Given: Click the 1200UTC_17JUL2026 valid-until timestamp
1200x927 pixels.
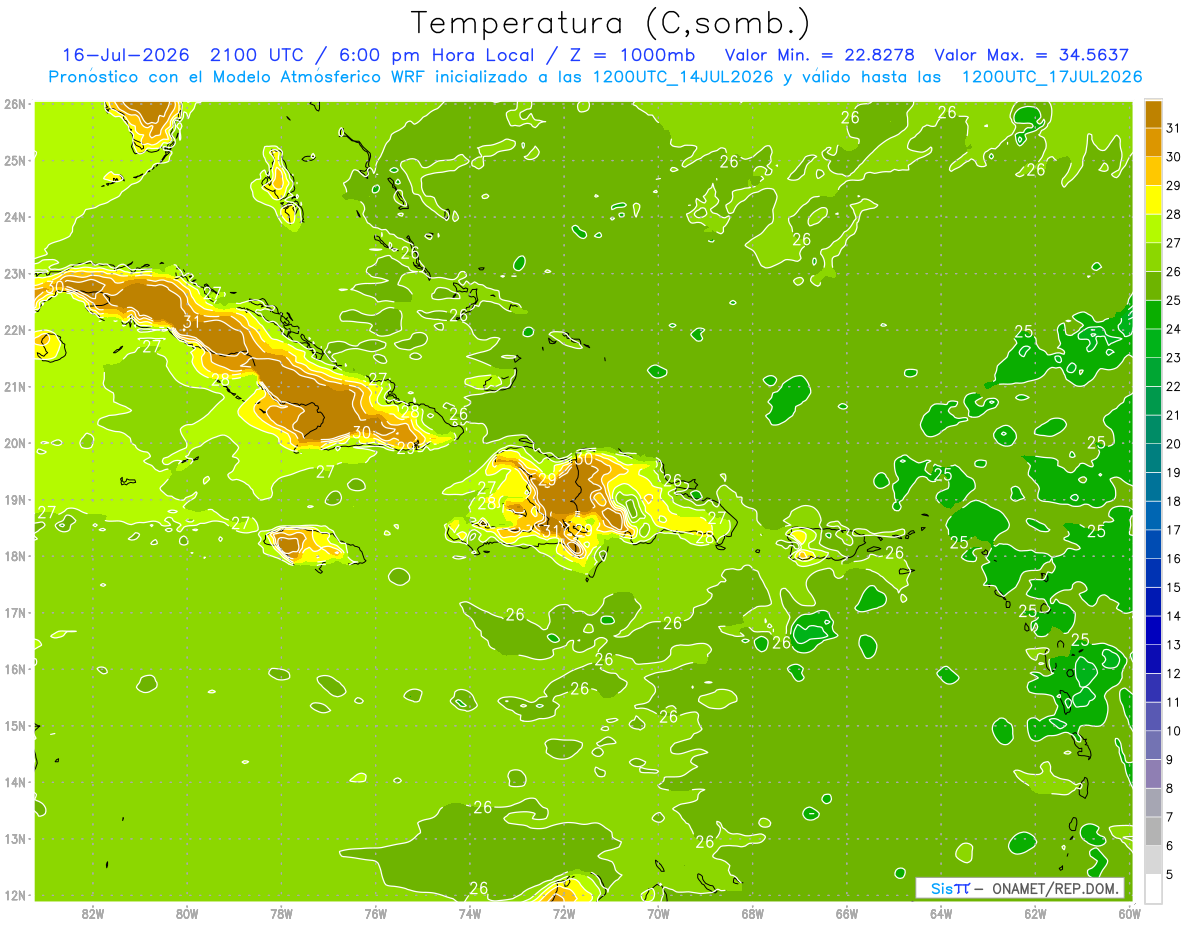Looking at the screenshot, I should 1051,77.
